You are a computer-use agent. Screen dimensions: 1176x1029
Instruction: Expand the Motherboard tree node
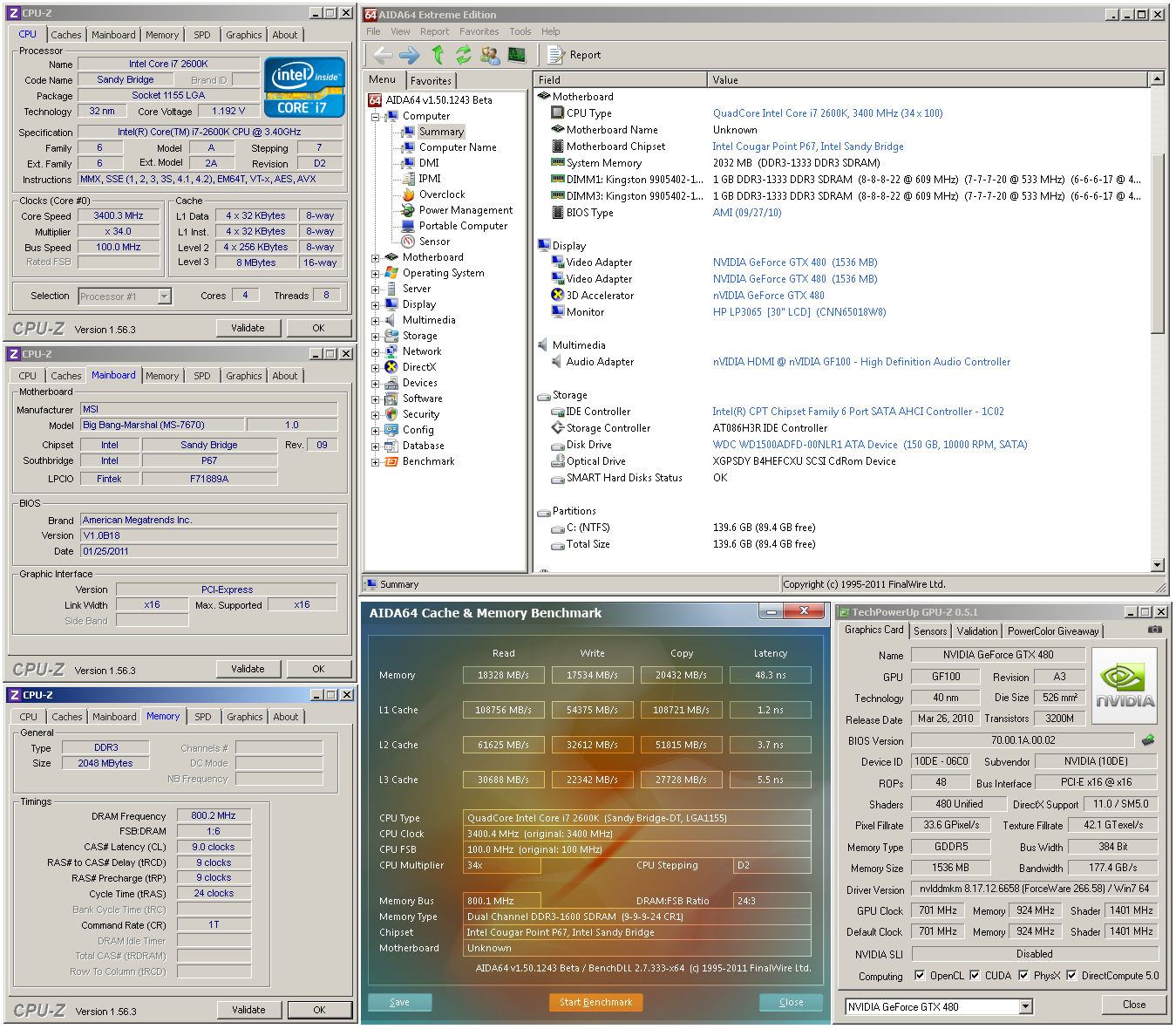click(x=376, y=257)
